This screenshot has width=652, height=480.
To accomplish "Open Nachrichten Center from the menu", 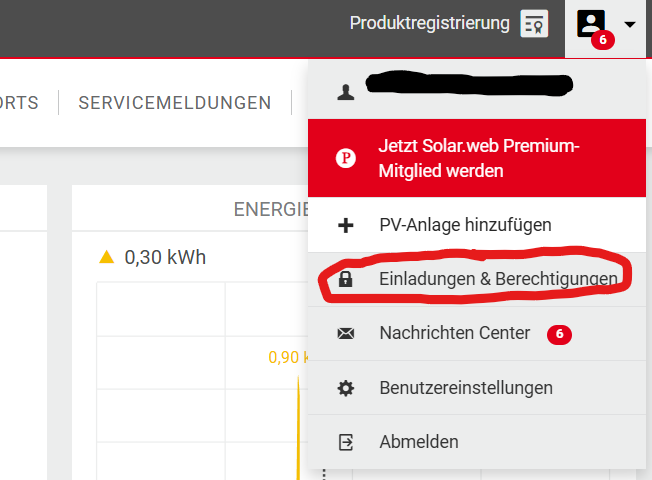I will click(x=455, y=333).
